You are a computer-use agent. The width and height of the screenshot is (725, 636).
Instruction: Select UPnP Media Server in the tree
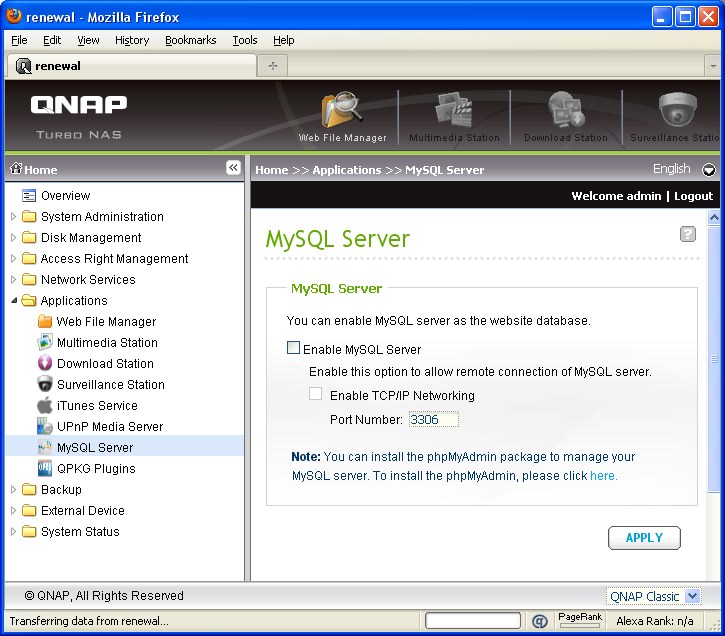(110, 426)
